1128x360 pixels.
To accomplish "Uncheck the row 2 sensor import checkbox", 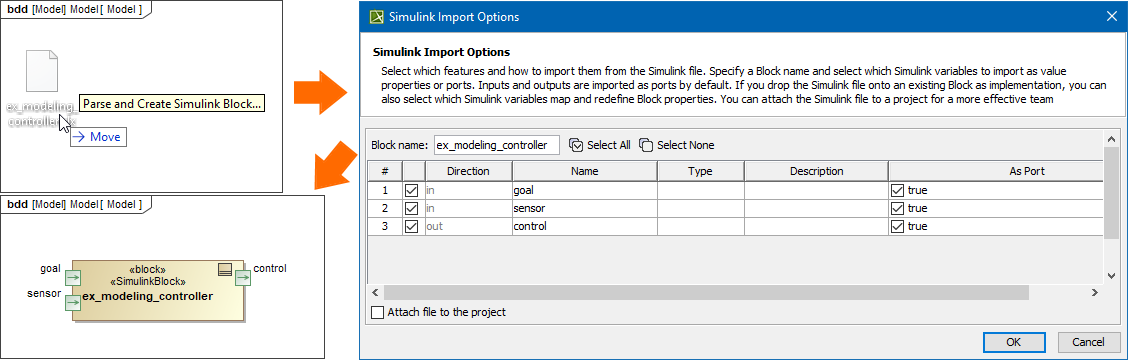I will point(411,208).
